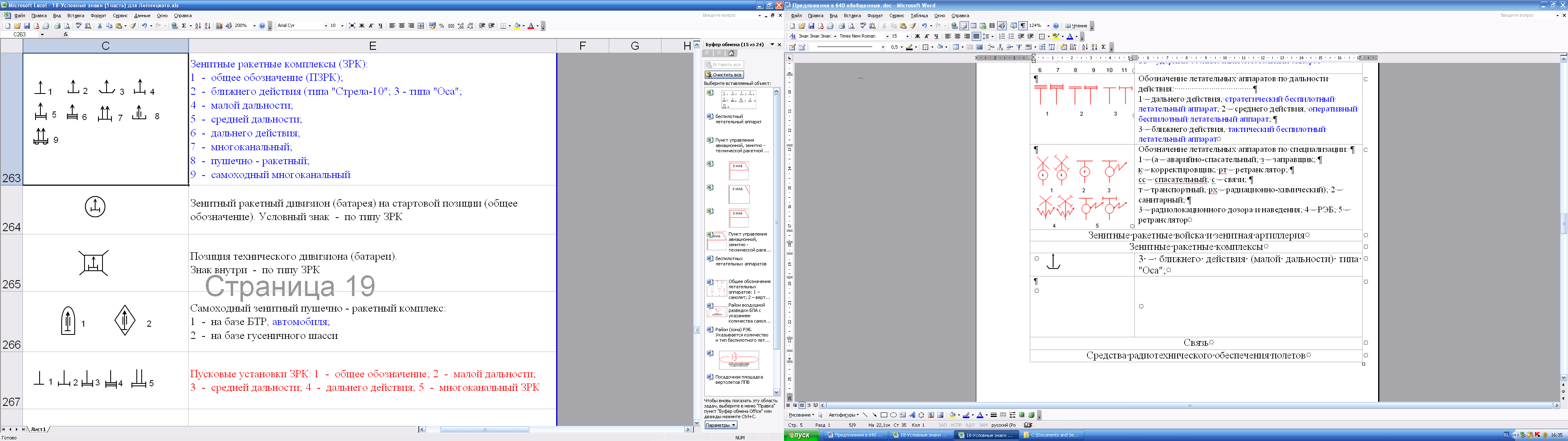Click Undo arrow in Excel toolbar

(x=144, y=26)
